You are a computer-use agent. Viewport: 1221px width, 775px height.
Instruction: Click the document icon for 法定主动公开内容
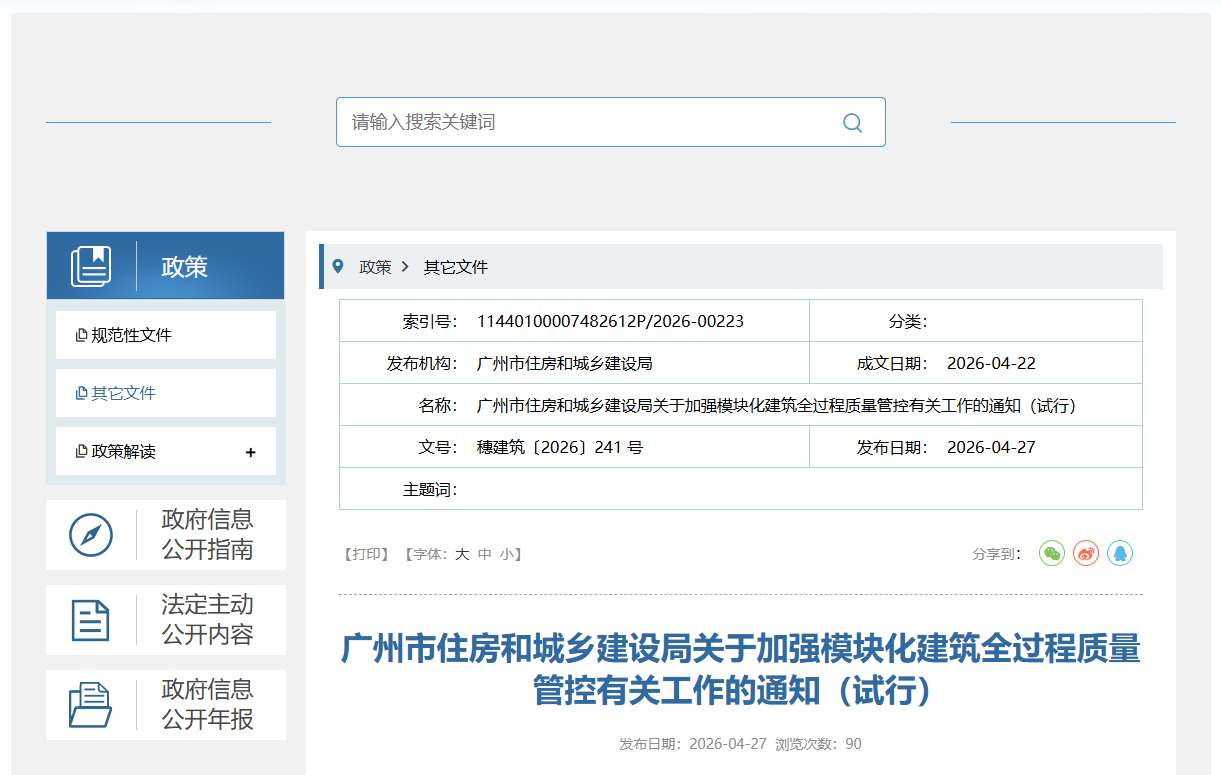[91, 620]
